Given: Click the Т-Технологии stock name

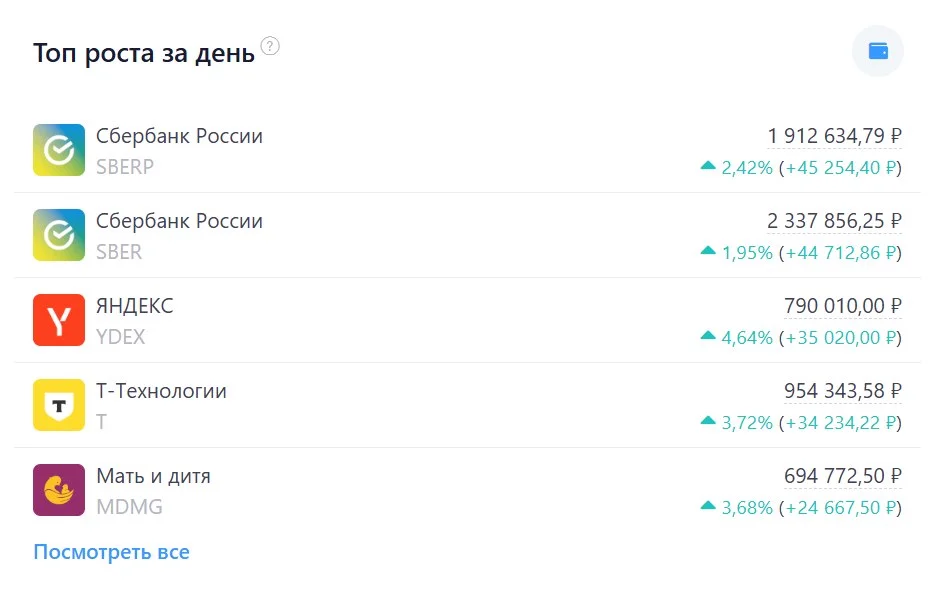Looking at the screenshot, I should [x=161, y=391].
